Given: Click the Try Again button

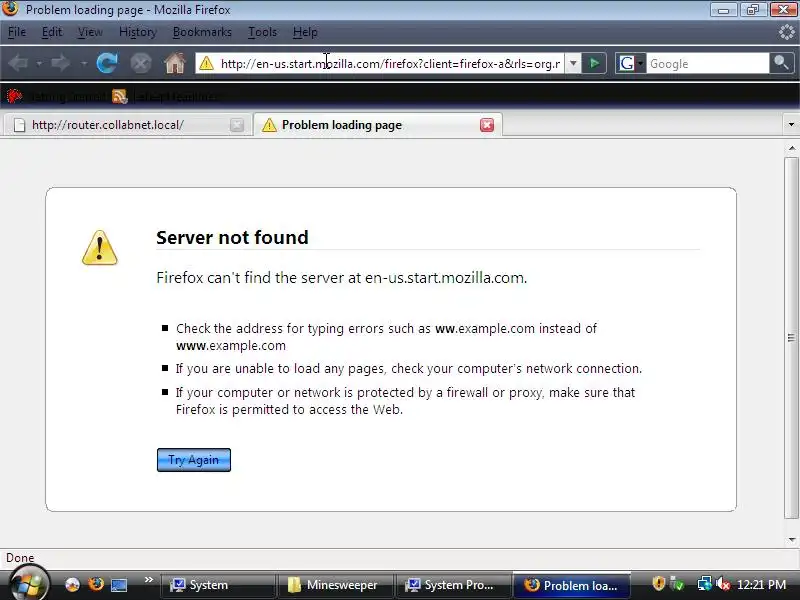Looking at the screenshot, I should (194, 460).
